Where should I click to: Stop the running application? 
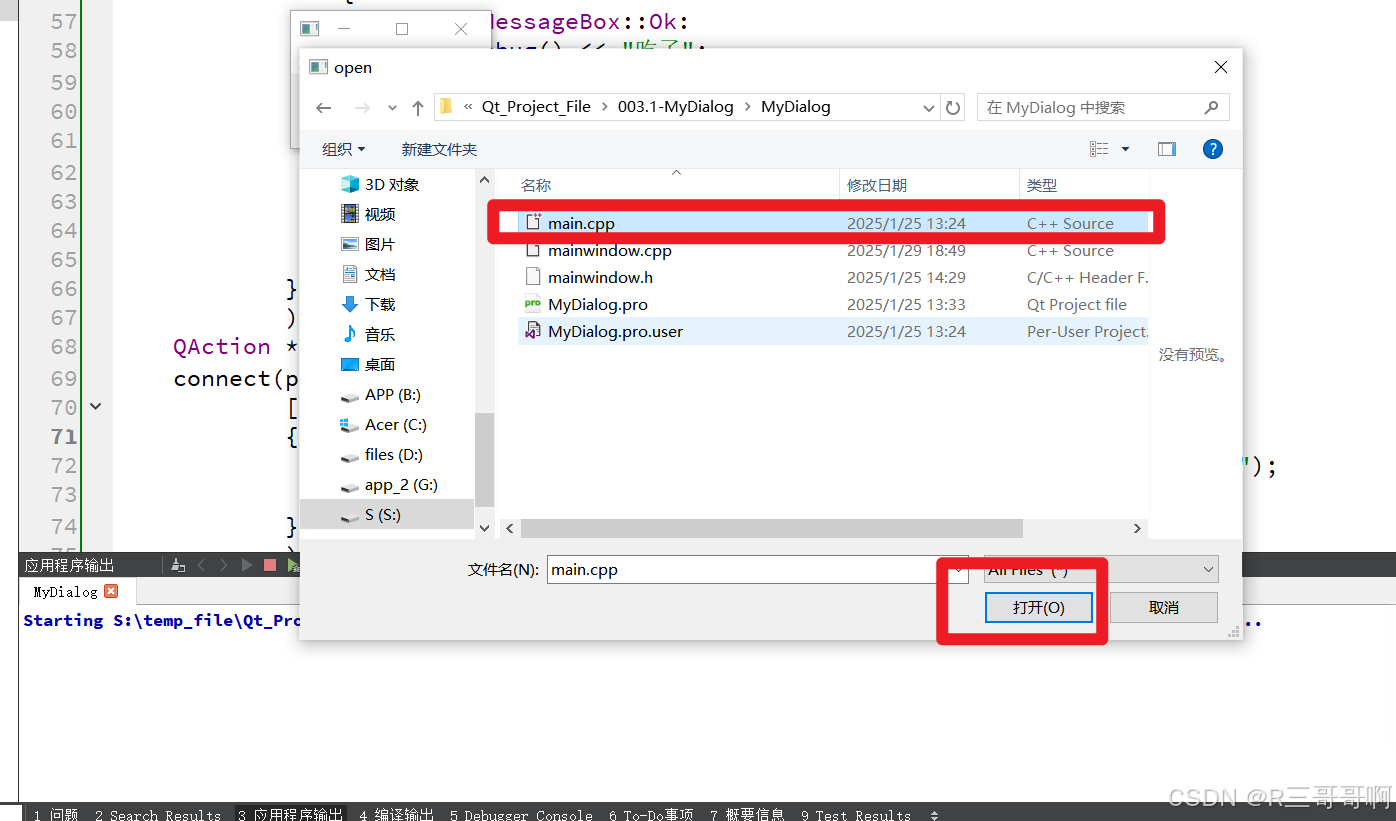tap(269, 565)
